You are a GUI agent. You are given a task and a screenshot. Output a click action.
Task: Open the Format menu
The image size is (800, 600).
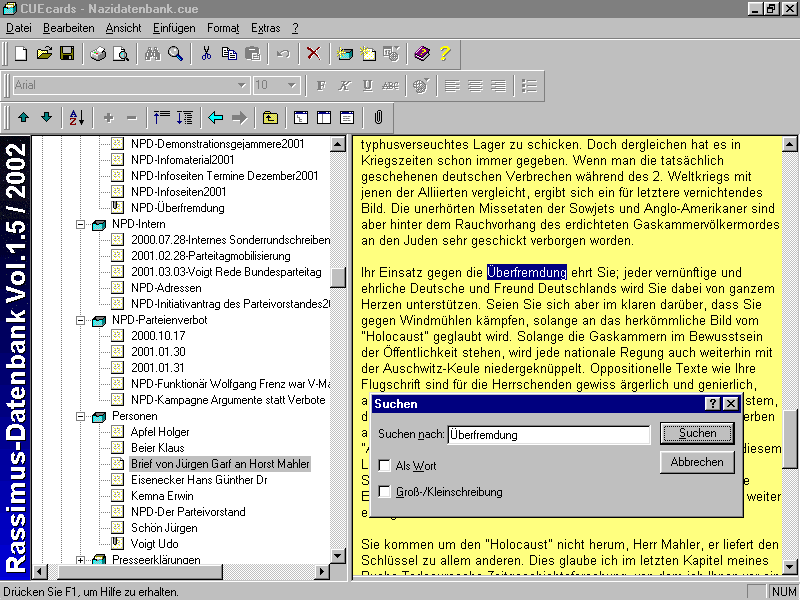(223, 28)
